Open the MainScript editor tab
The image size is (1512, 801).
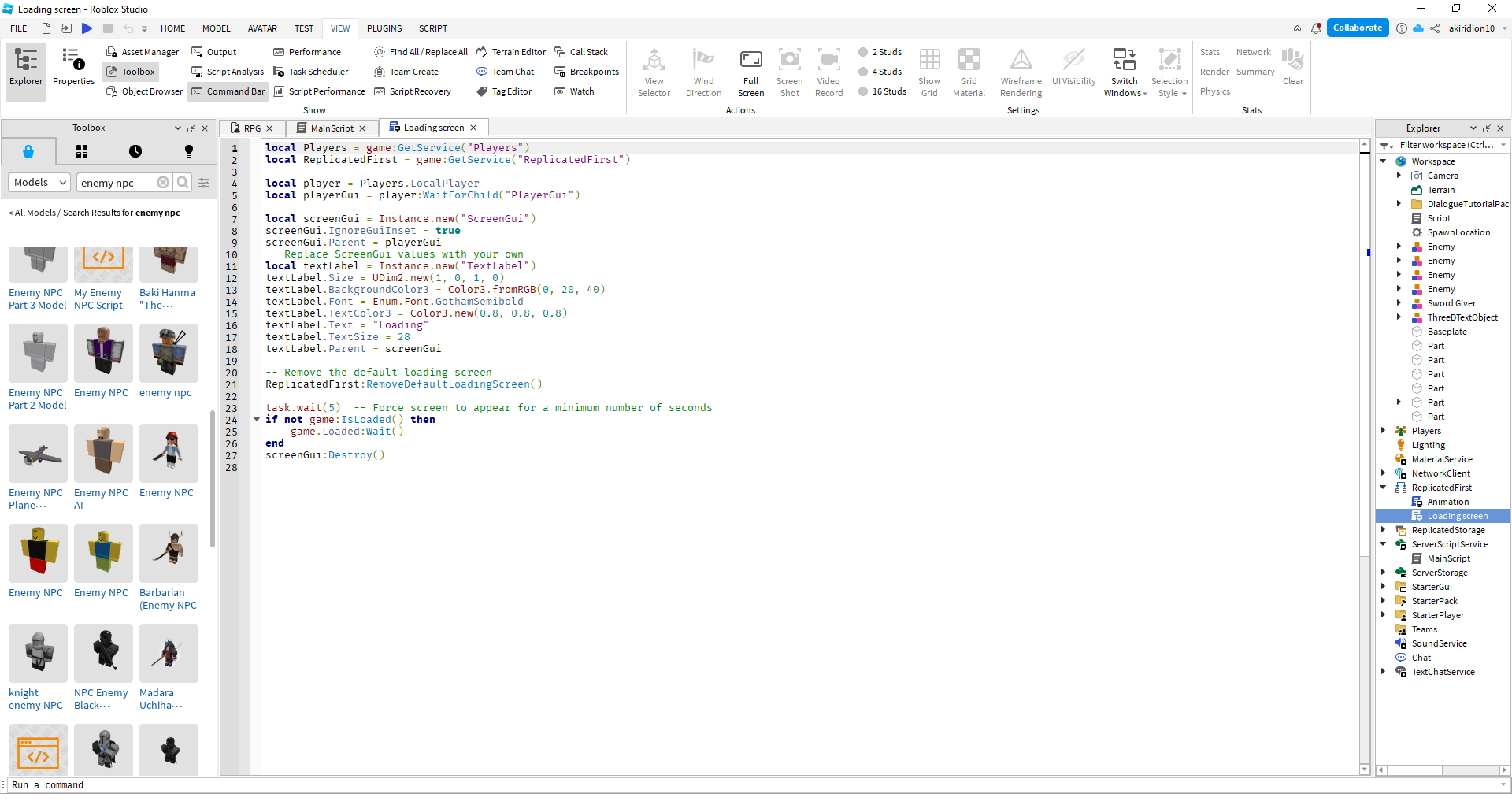331,128
